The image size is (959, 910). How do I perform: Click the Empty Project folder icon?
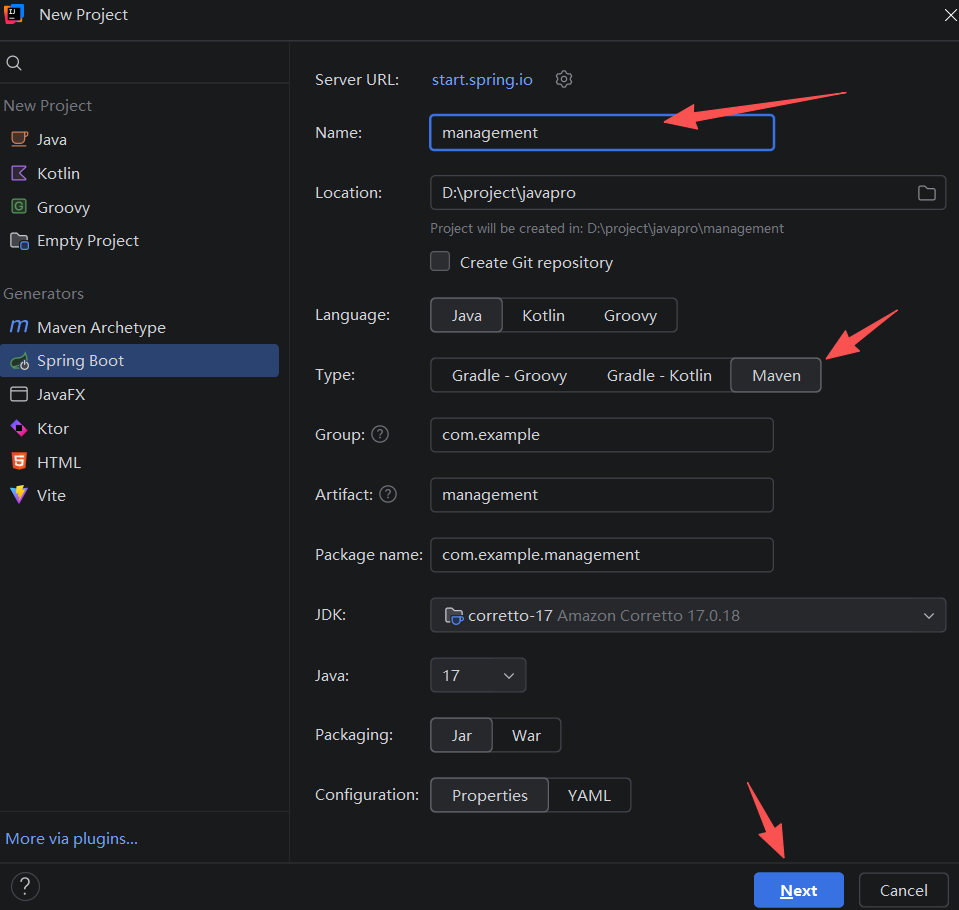tap(19, 241)
